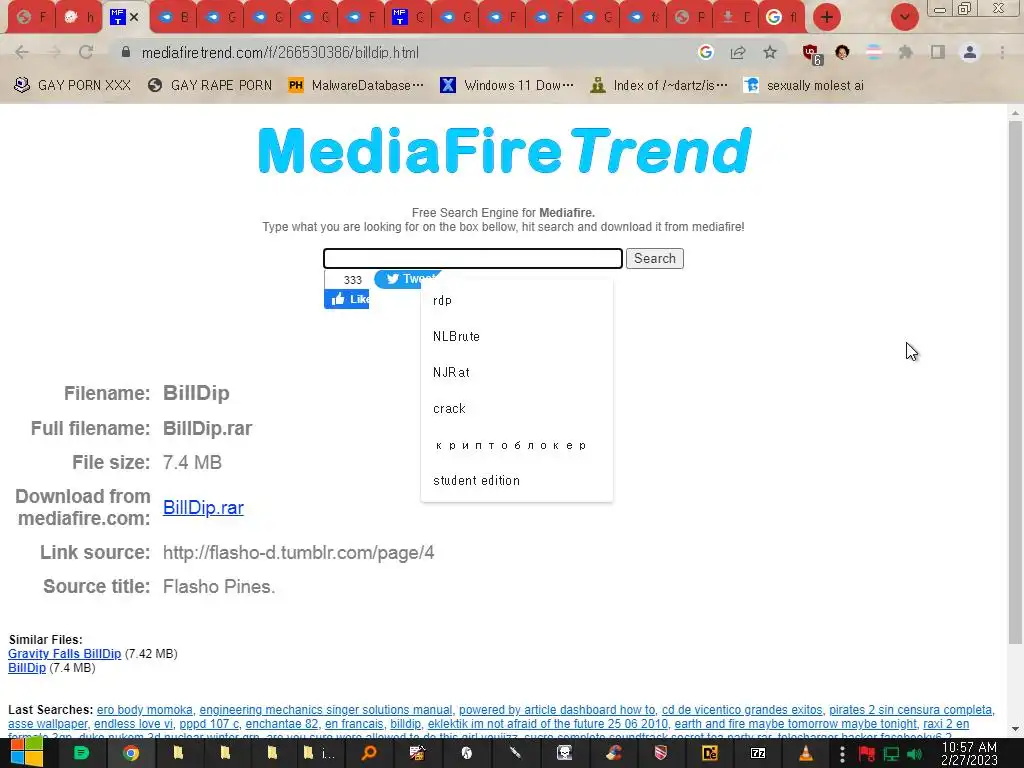Switch to the tab labeled 'B'
This screenshot has height=768, width=1024.
click(x=174, y=18)
